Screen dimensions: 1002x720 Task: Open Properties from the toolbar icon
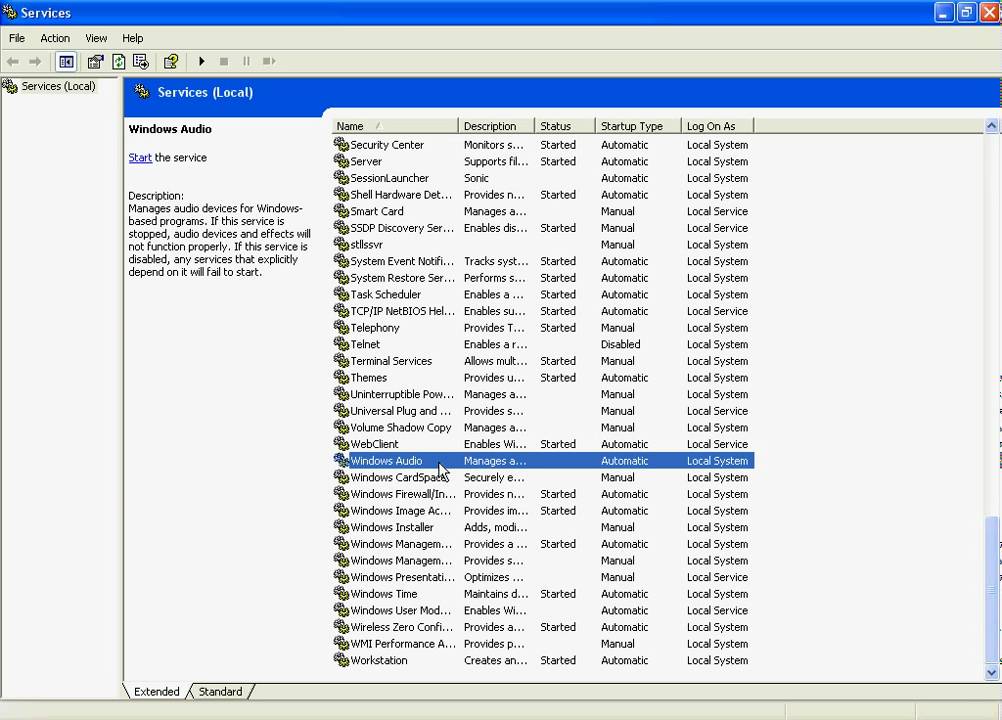tap(96, 61)
